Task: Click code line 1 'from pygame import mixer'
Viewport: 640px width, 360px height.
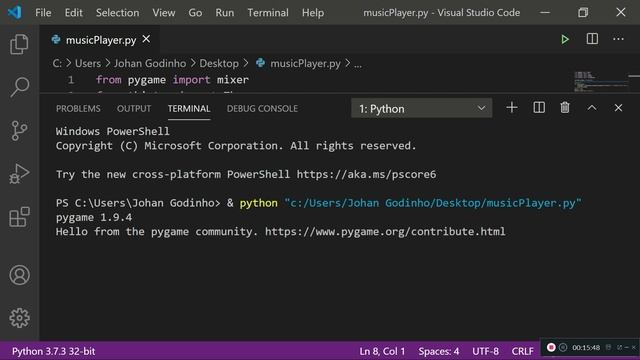Action: pyautogui.click(x=172, y=80)
